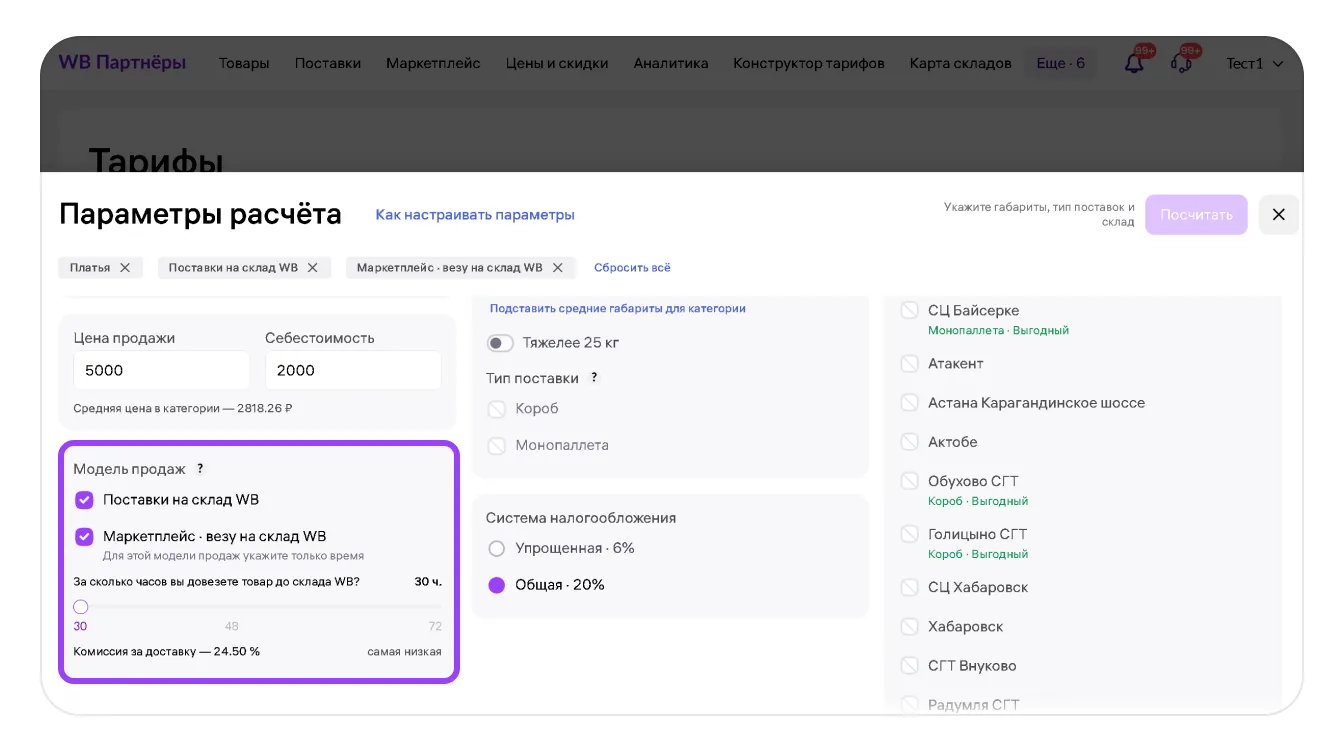Go to WB Партнёры home logo

122,62
